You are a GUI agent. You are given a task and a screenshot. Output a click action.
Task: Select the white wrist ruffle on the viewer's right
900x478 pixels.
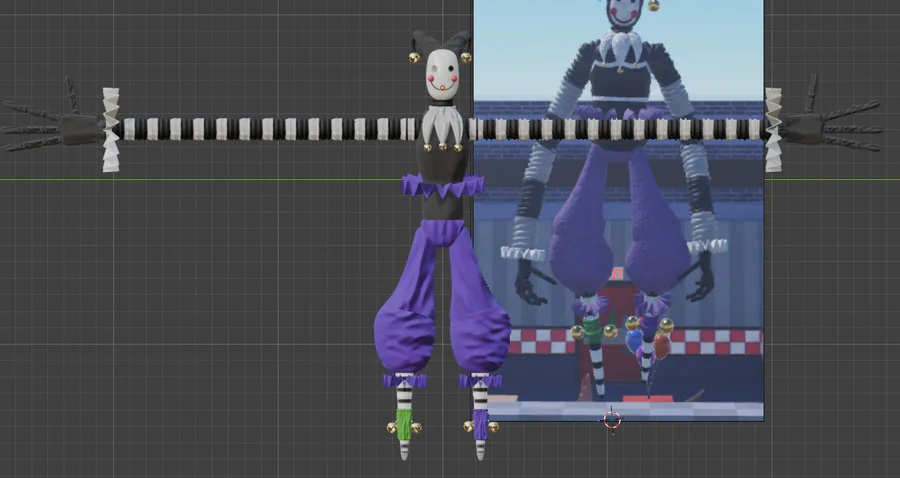773,130
